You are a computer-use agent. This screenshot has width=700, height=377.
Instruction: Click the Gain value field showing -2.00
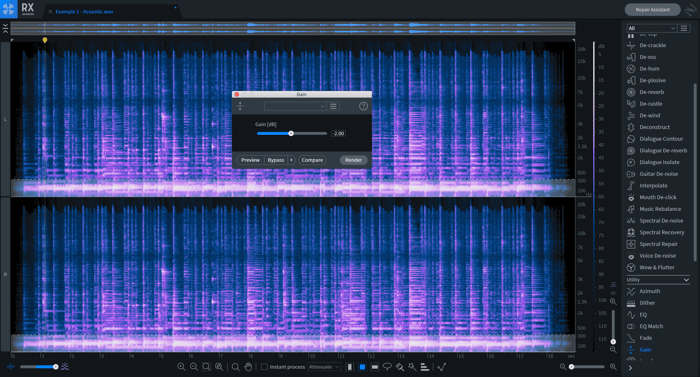coord(338,134)
